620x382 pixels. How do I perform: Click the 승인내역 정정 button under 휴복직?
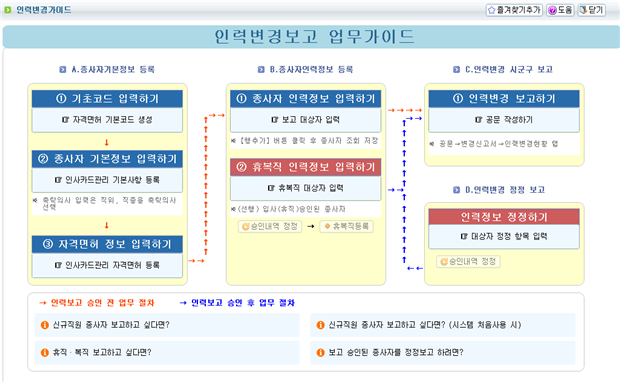click(270, 227)
